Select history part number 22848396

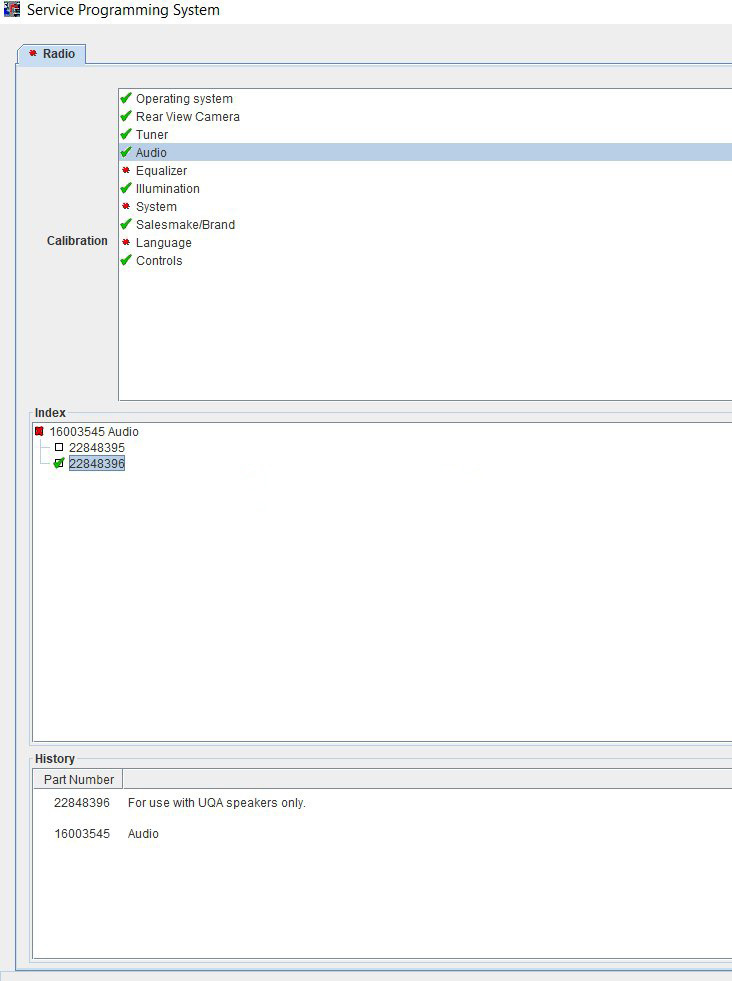(x=82, y=803)
